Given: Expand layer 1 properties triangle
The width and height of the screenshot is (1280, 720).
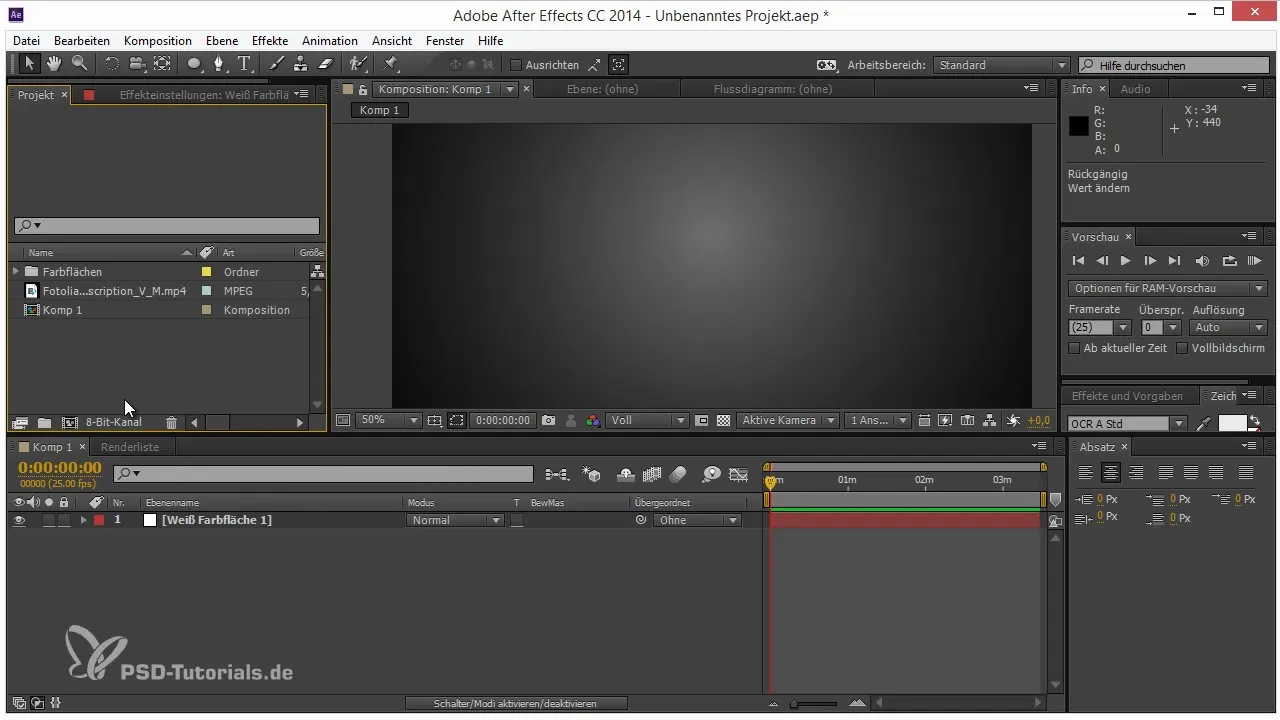Looking at the screenshot, I should pos(83,520).
